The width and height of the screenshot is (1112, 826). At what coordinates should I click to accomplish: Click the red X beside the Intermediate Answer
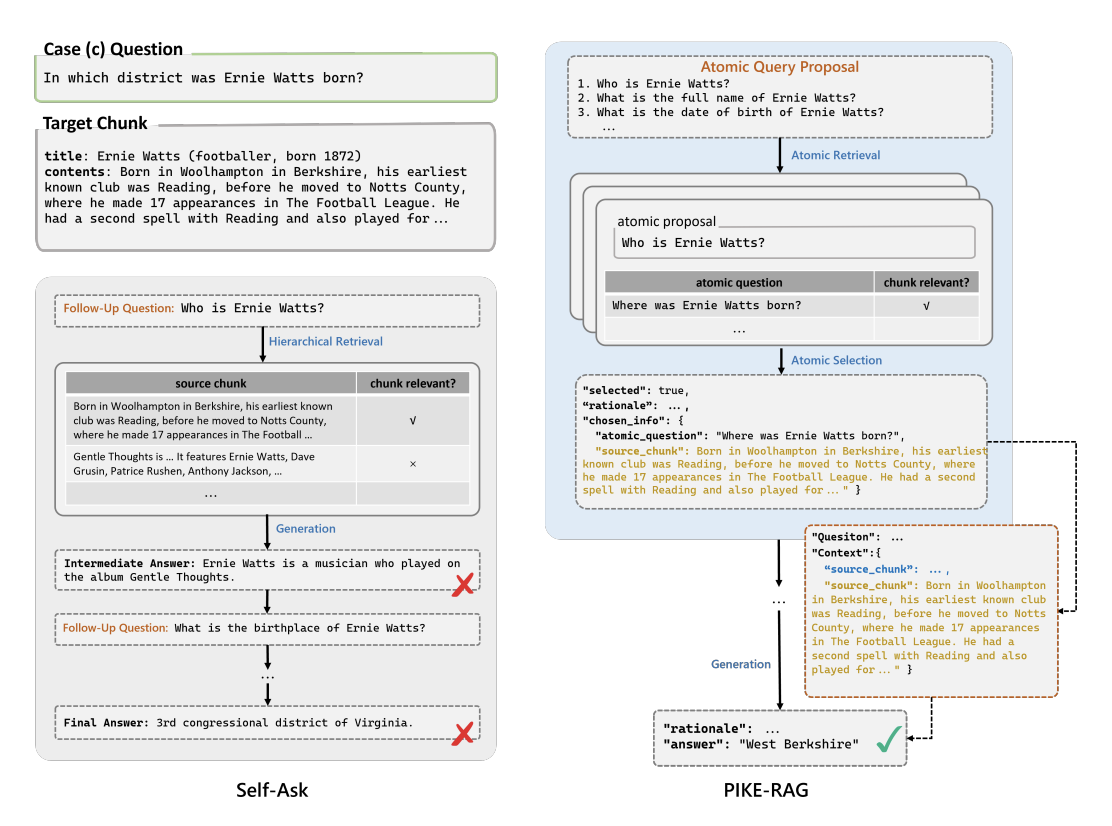click(463, 585)
